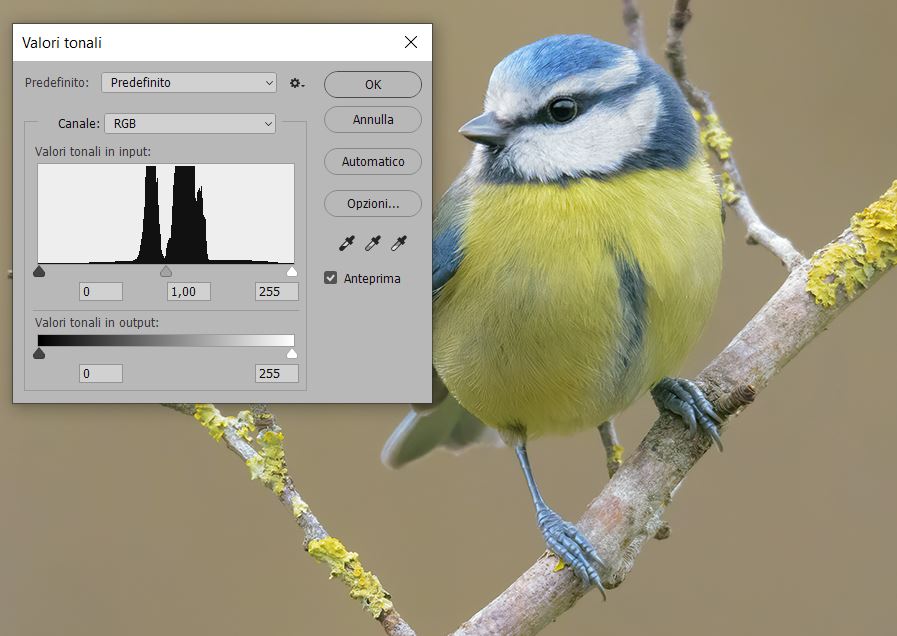Click the output white slider handle

(292, 353)
